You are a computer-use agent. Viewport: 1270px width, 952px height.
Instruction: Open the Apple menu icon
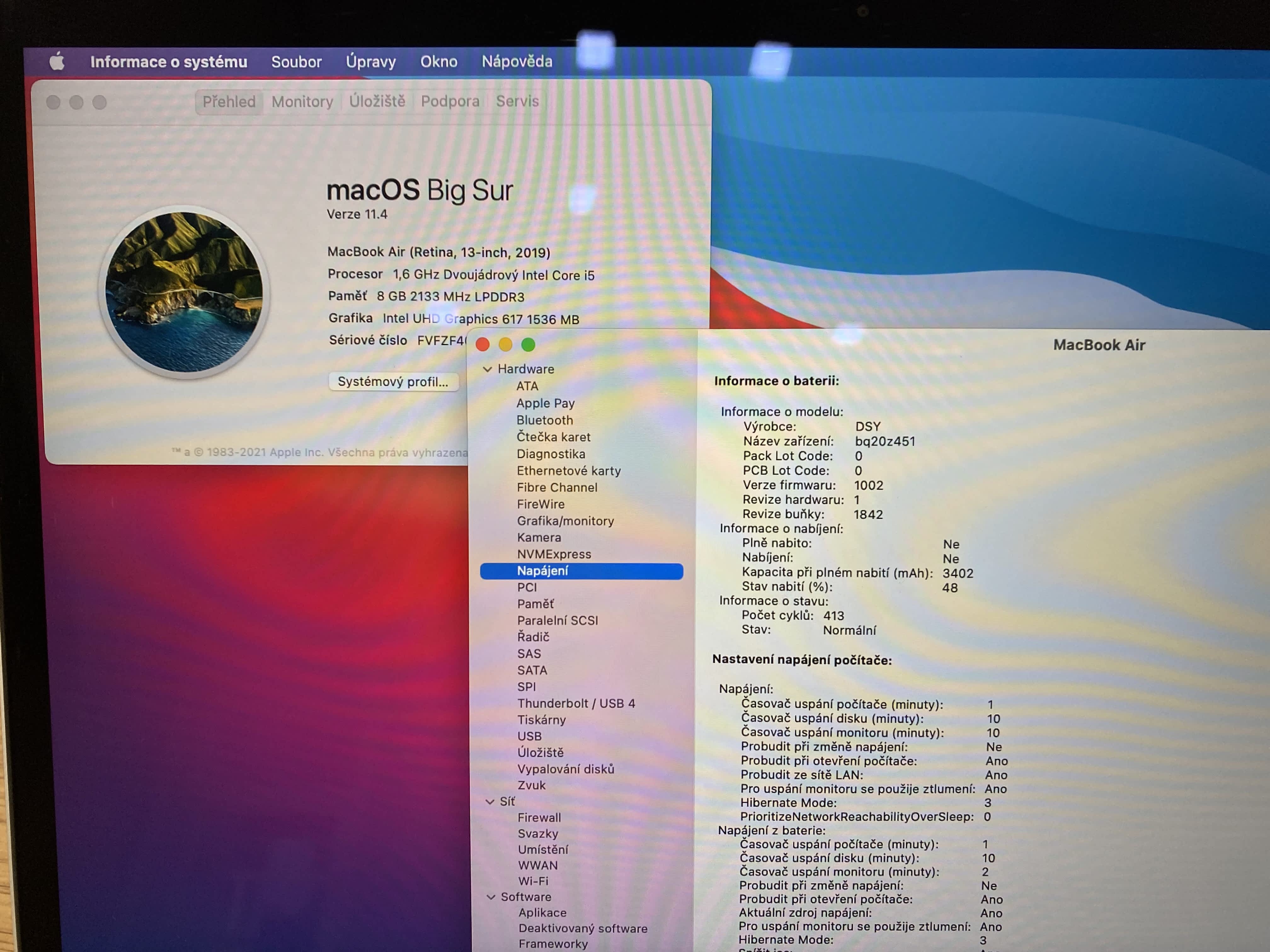click(57, 61)
